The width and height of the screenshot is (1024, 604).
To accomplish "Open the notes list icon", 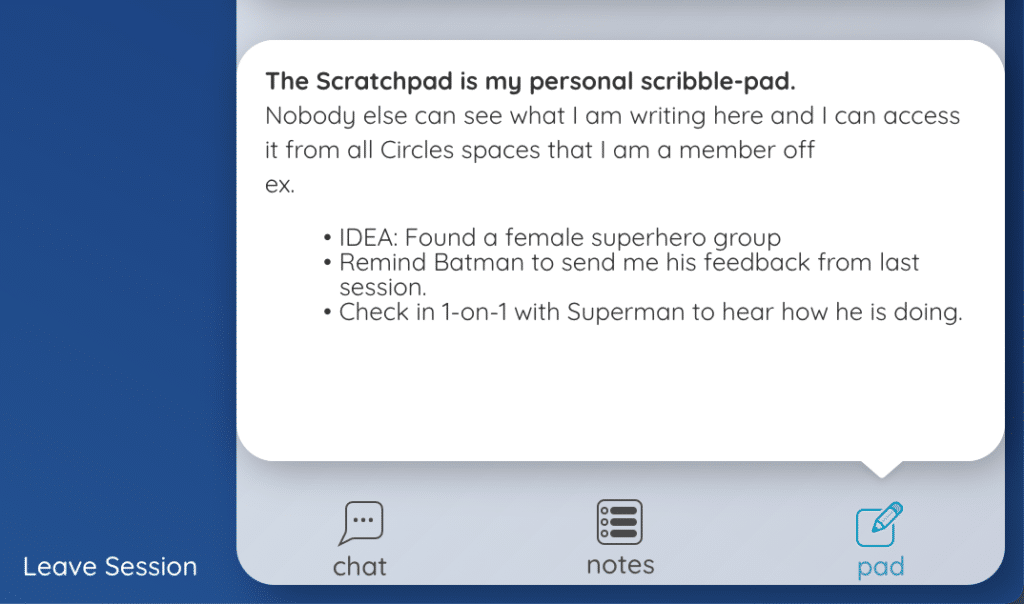I will (x=620, y=522).
